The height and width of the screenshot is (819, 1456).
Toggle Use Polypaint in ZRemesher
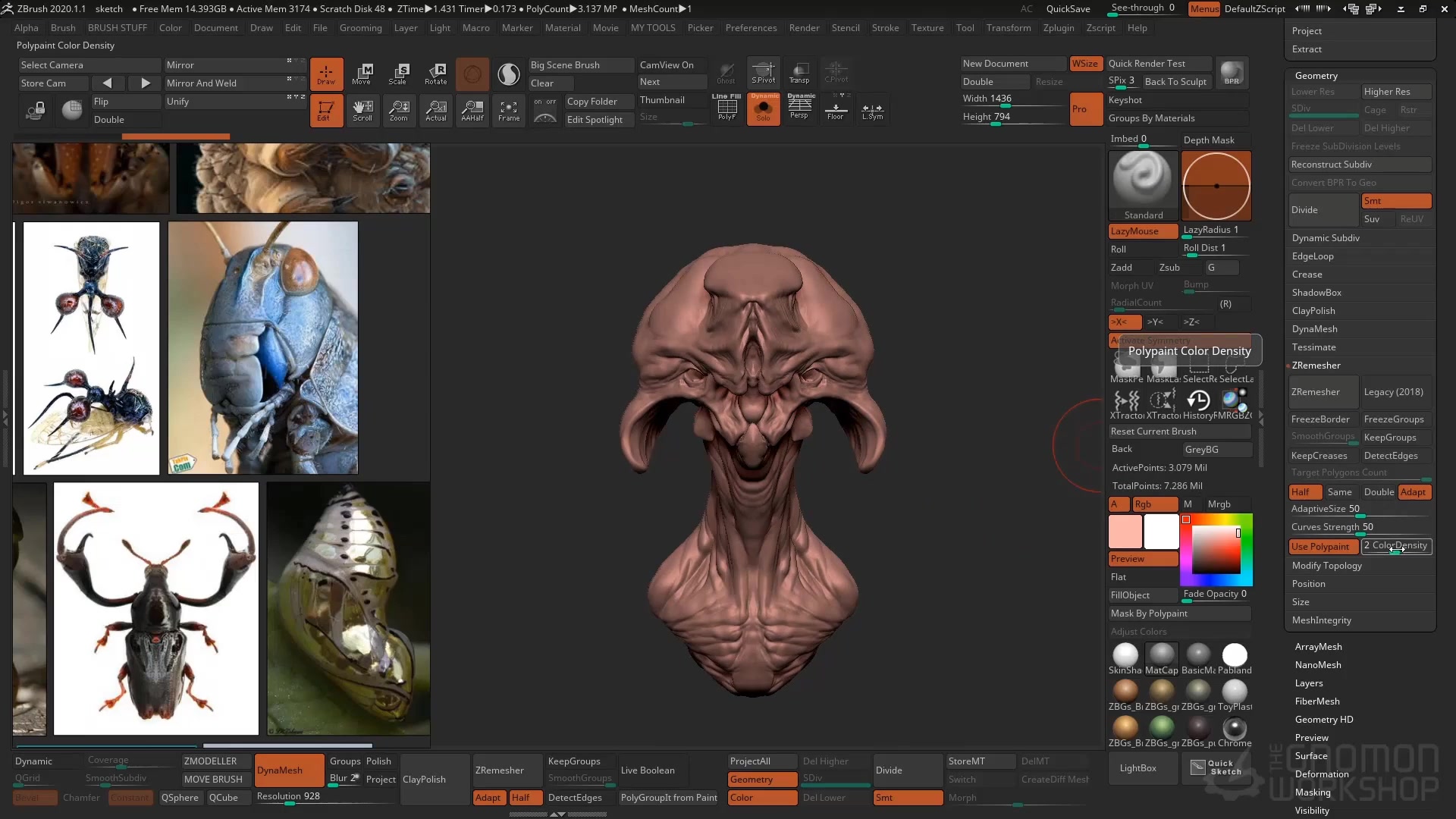coord(1323,546)
